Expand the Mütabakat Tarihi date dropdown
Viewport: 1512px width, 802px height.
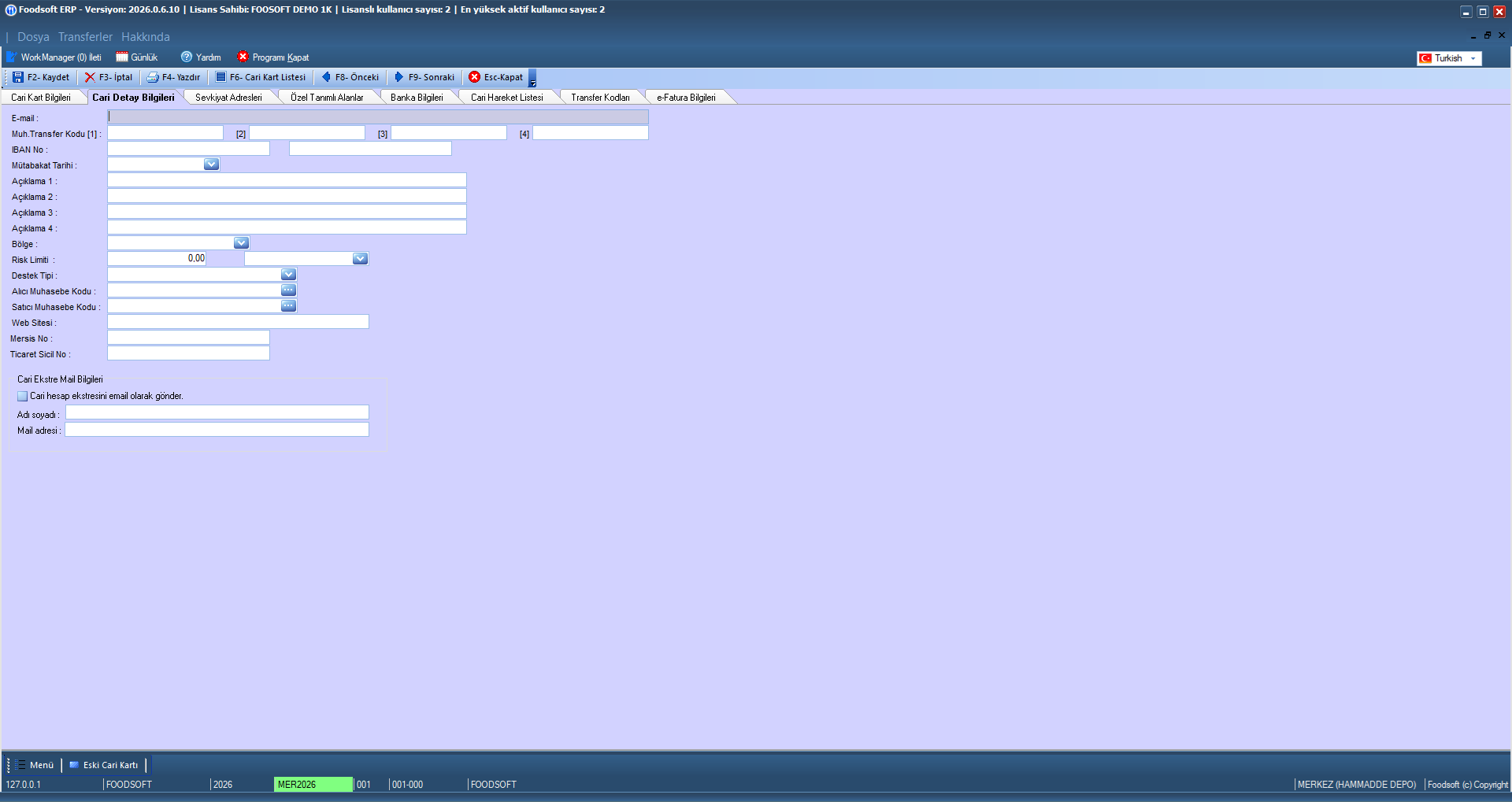tap(211, 164)
